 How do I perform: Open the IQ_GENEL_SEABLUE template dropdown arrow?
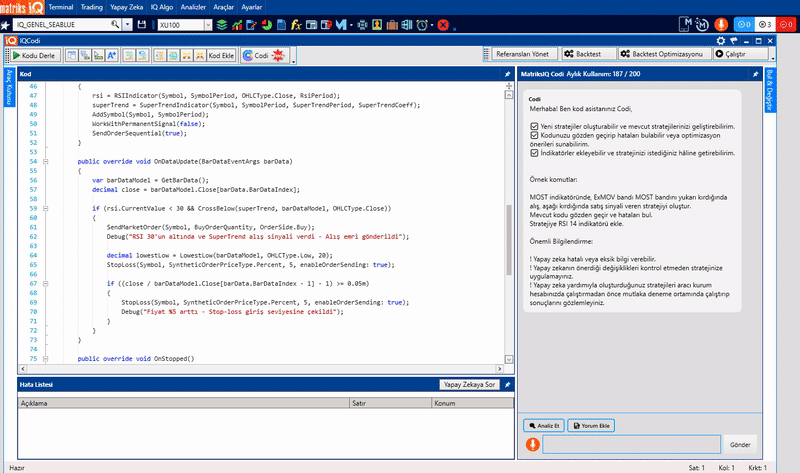pyautogui.click(x=127, y=24)
